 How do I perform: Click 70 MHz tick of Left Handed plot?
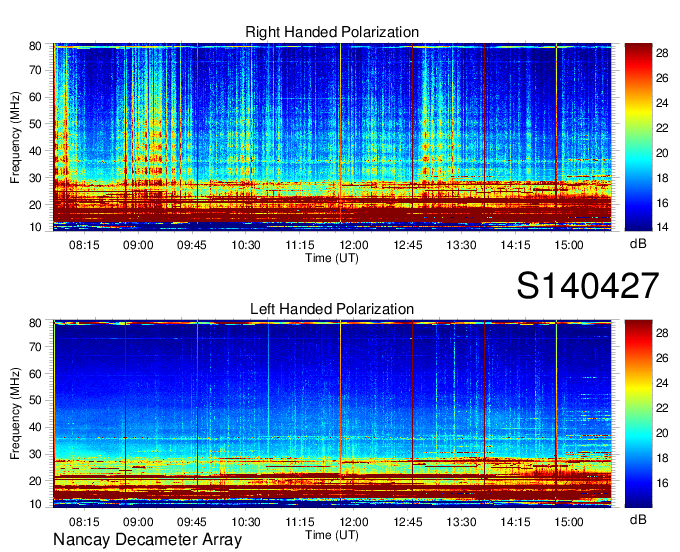click(x=35, y=347)
